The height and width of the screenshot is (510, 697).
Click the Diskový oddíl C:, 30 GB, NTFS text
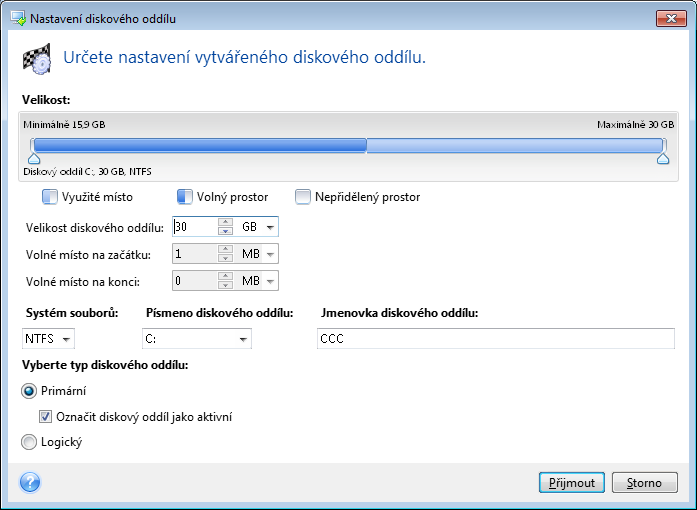[x=88, y=172]
